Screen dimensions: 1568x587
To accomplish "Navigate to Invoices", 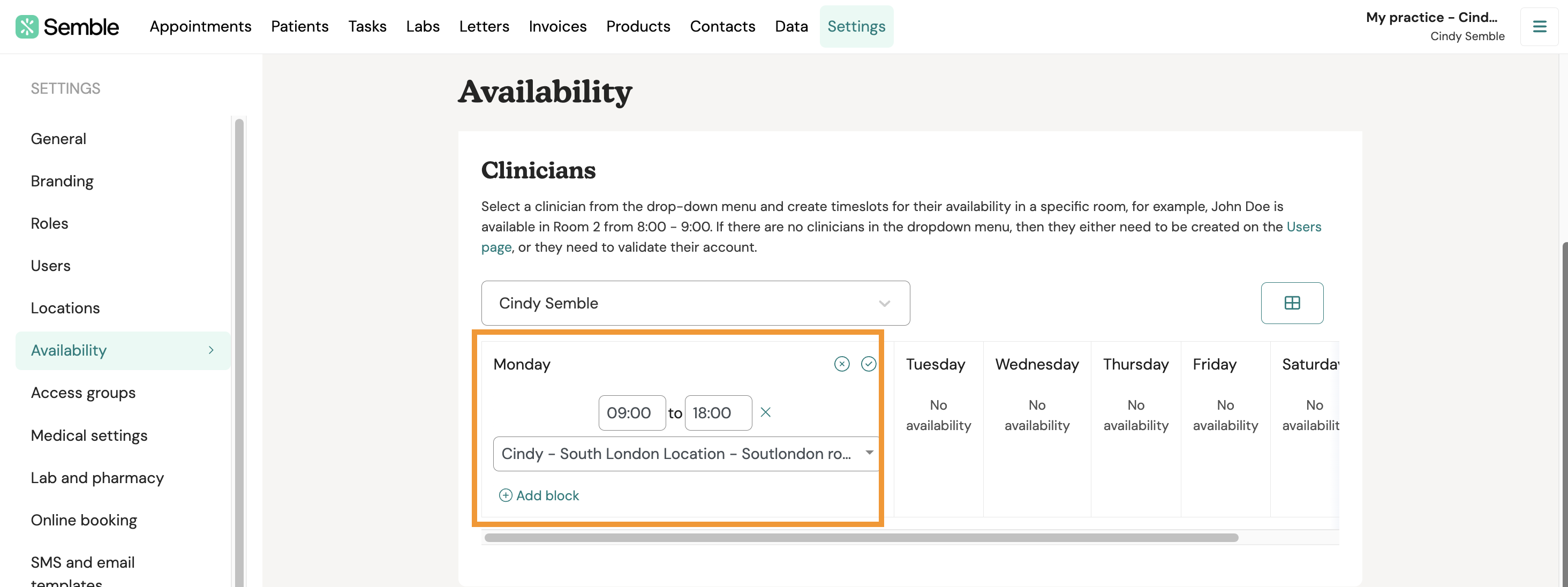I will pyautogui.click(x=557, y=26).
